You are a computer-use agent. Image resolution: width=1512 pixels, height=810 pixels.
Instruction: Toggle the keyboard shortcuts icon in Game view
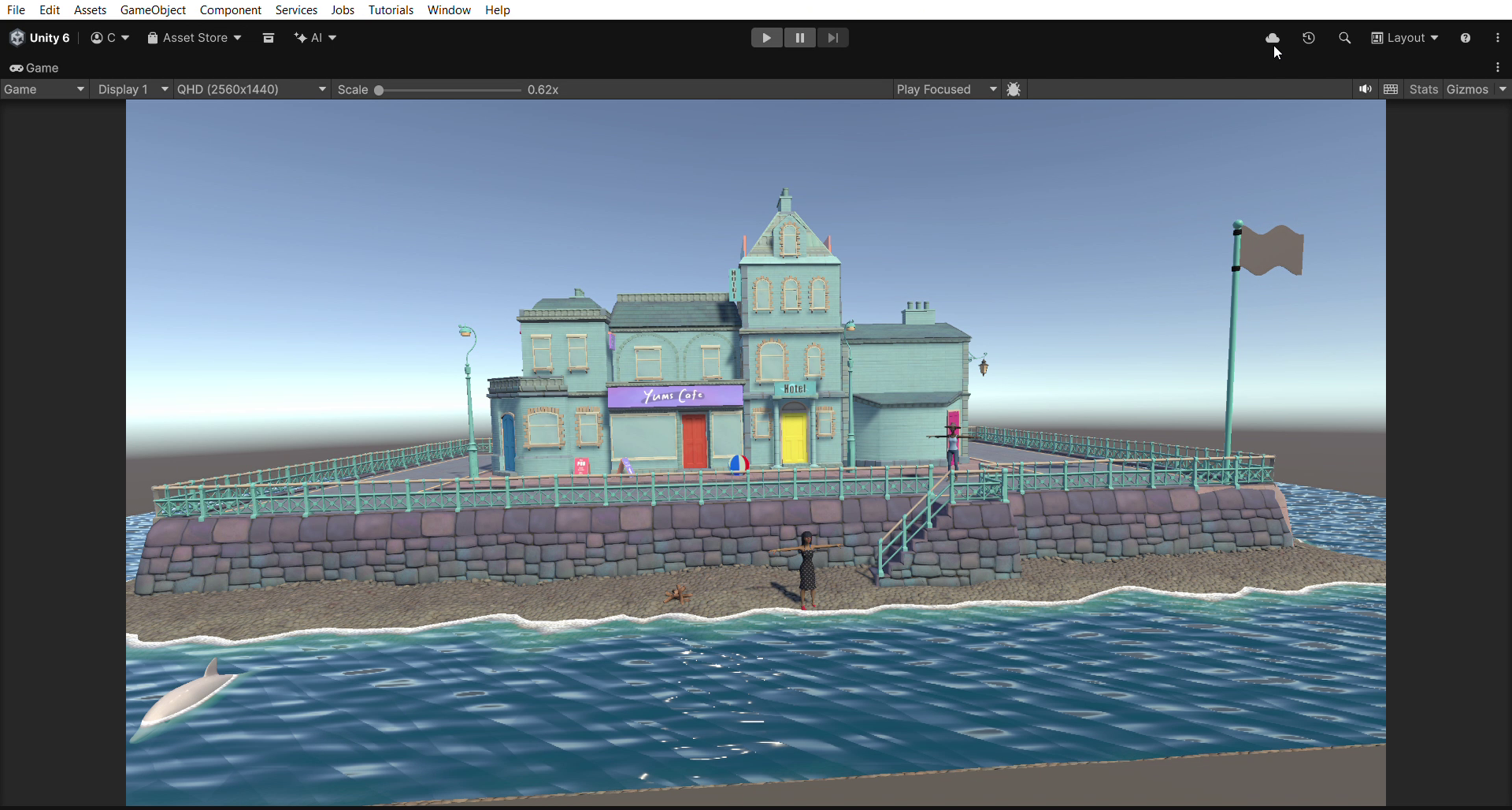tap(1391, 89)
